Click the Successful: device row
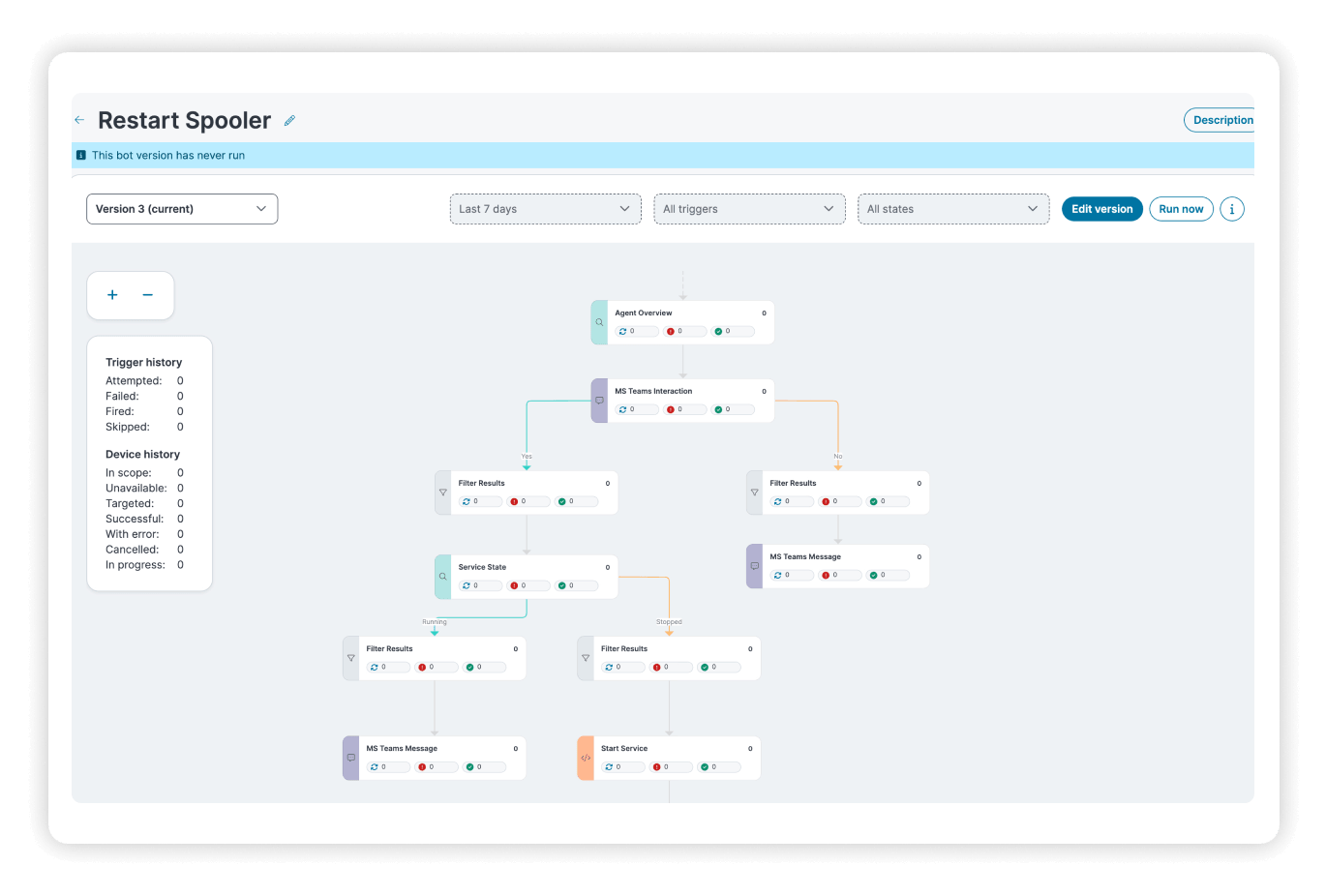This screenshot has width=1326, height=896. 144,519
